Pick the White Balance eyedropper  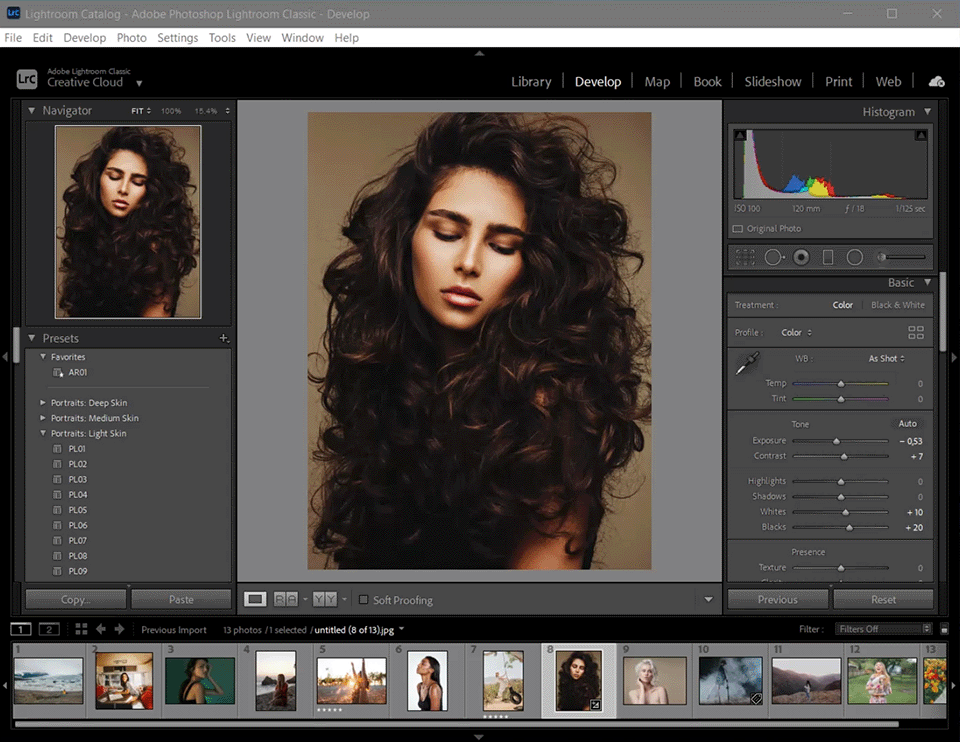coord(747,363)
